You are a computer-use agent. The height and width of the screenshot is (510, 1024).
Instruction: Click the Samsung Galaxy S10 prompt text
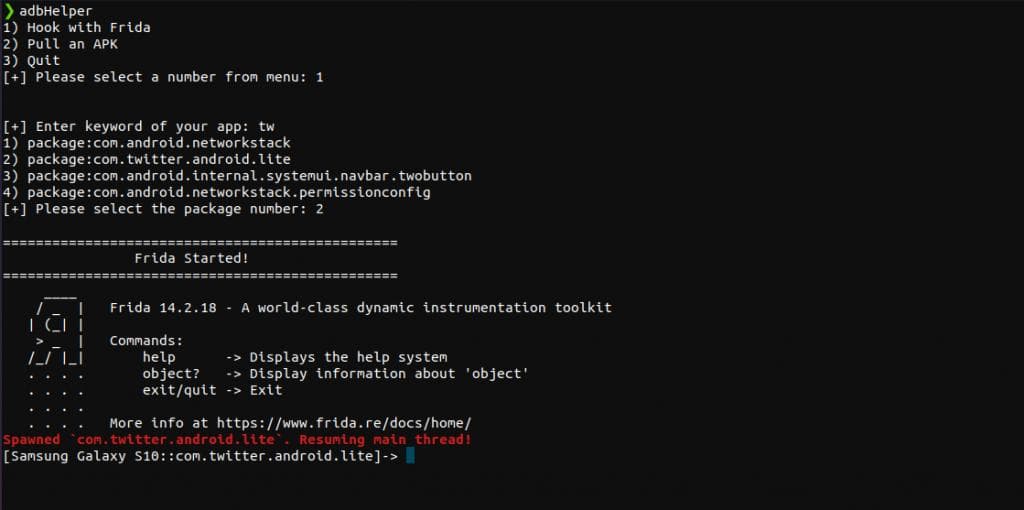200,456
